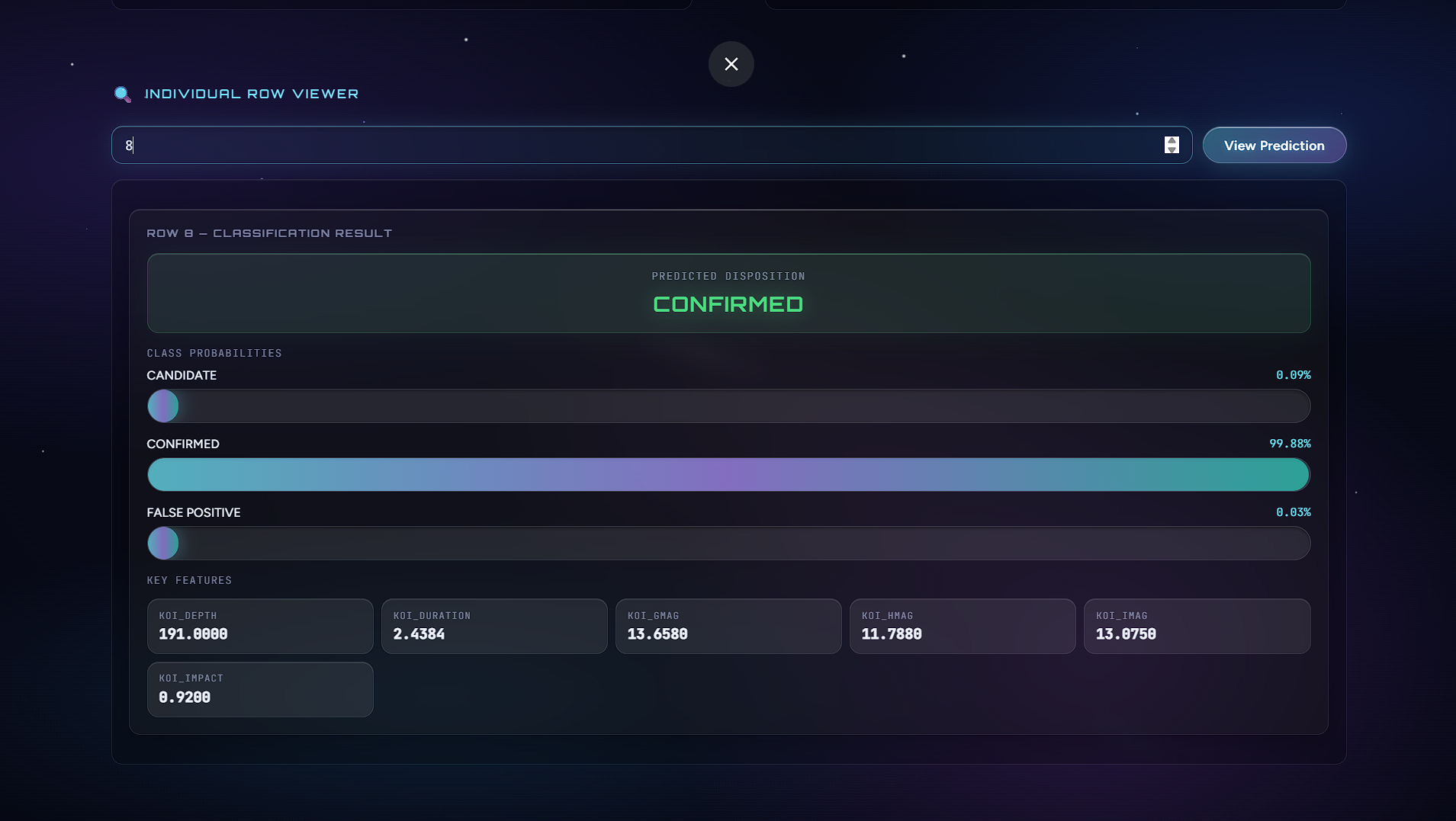Click the CANDIDATE probability bar
1456x821 pixels.
tap(728, 406)
